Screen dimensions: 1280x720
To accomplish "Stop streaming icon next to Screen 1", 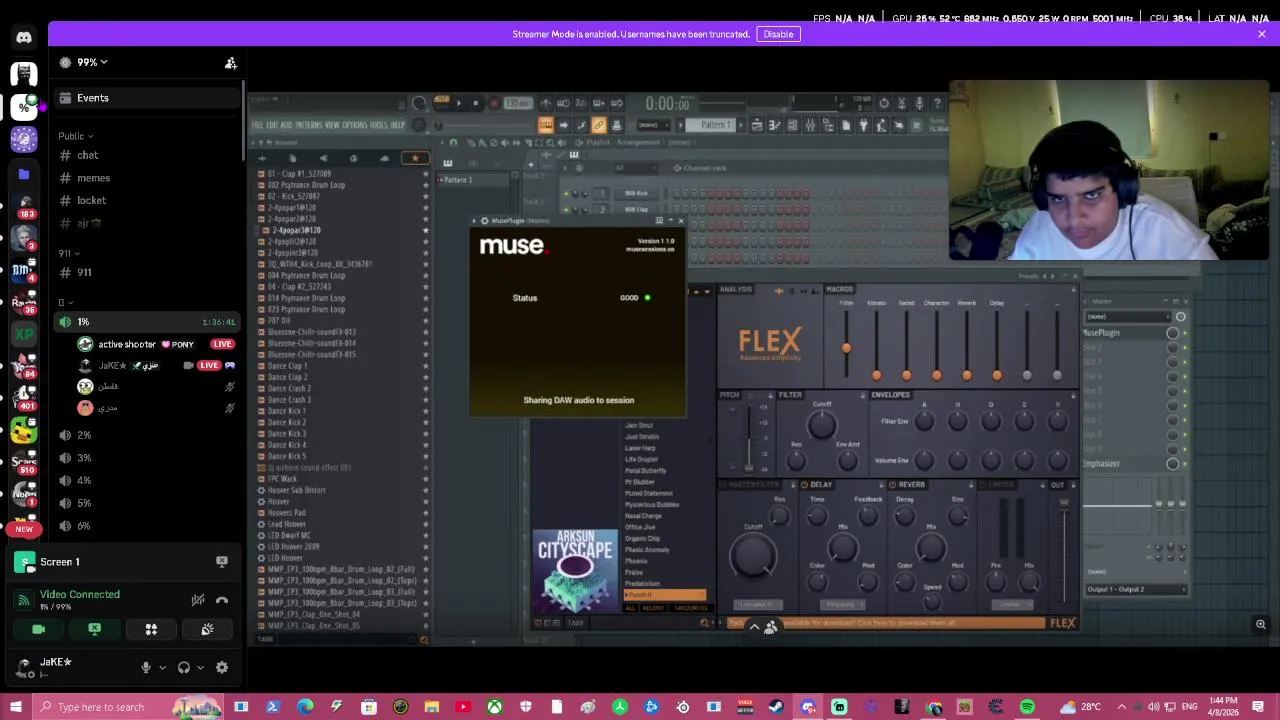I will click(x=222, y=562).
